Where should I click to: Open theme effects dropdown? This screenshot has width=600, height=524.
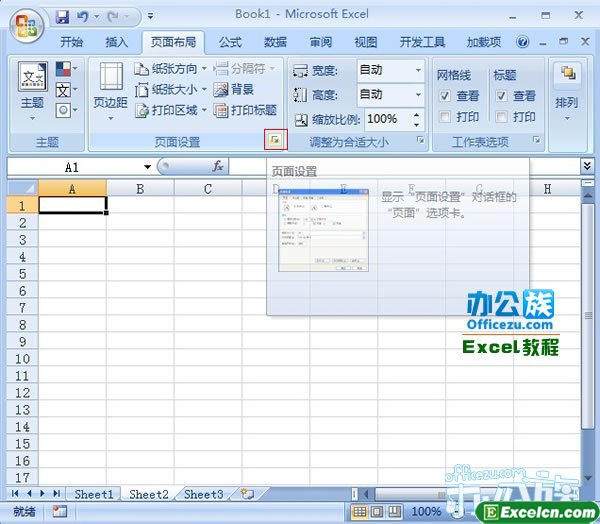coord(67,111)
